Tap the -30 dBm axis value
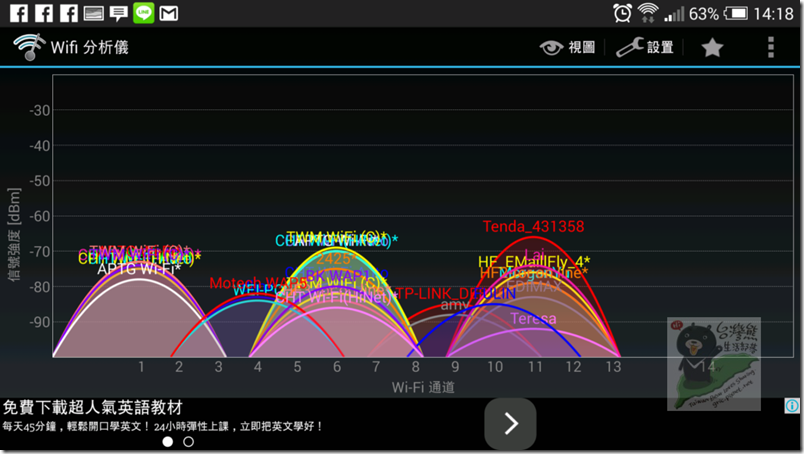 pyautogui.click(x=40, y=110)
